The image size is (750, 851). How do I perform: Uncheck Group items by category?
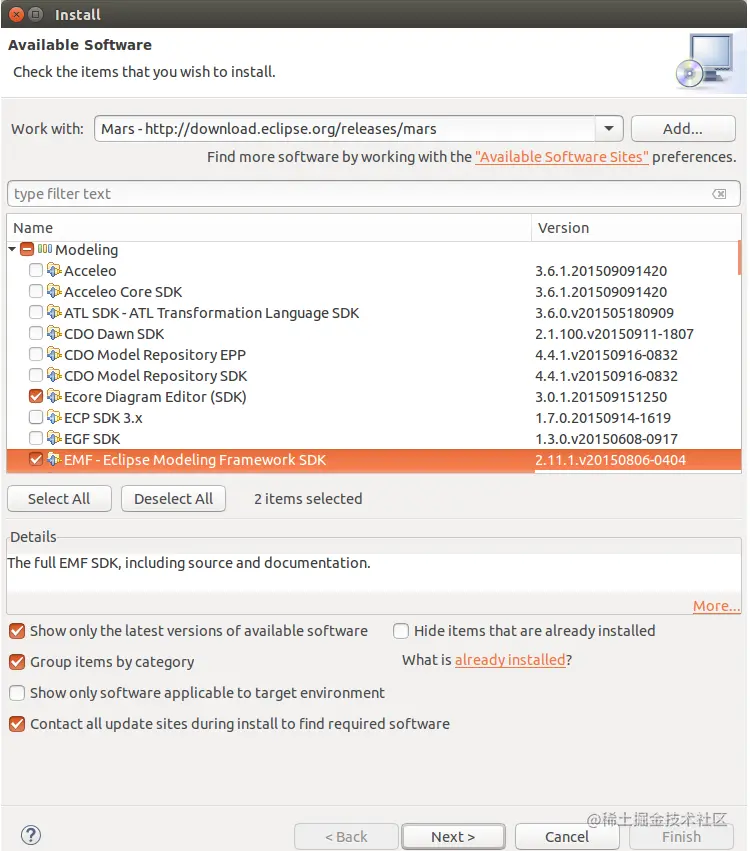tap(17, 662)
